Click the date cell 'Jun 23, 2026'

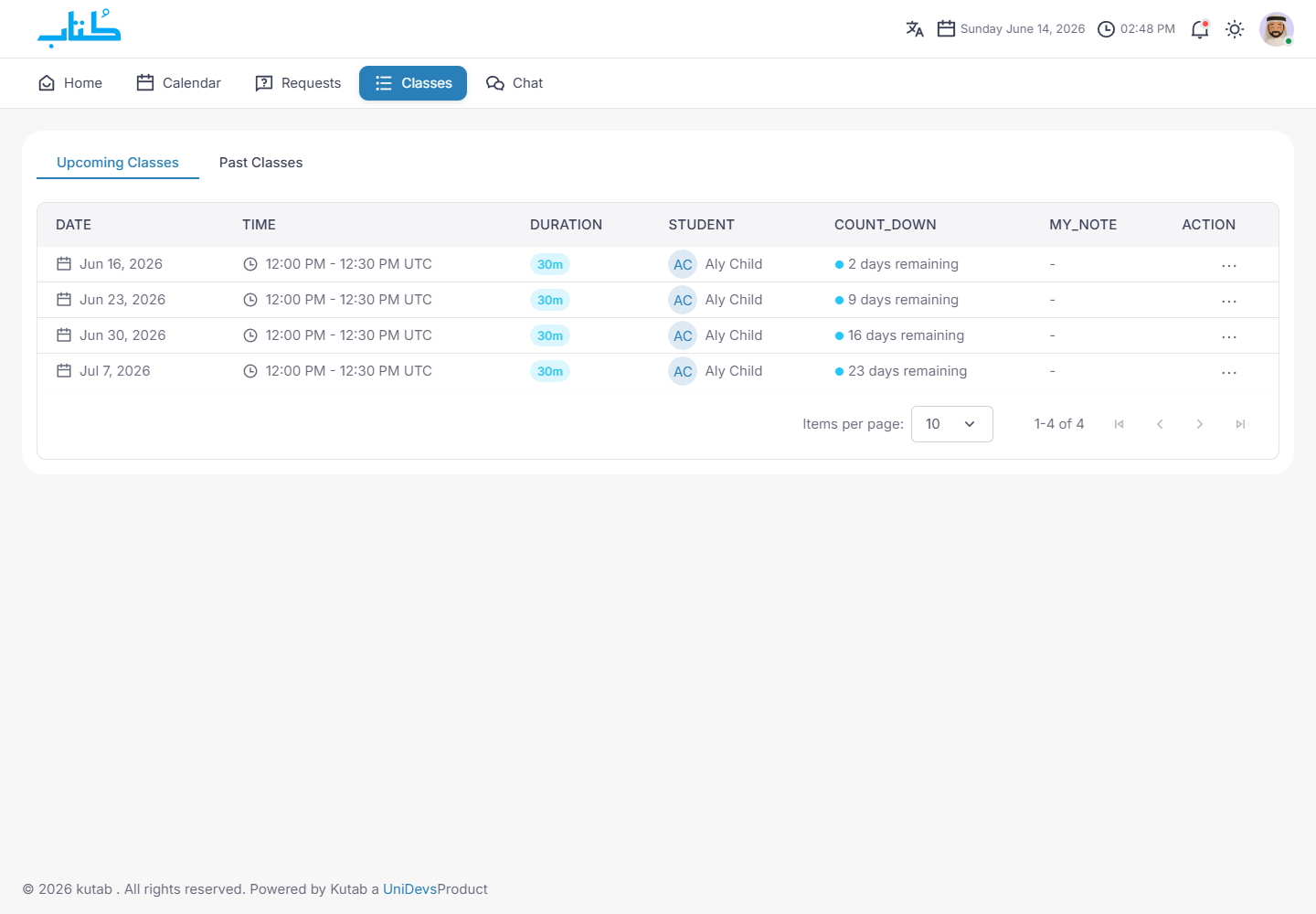(x=111, y=300)
